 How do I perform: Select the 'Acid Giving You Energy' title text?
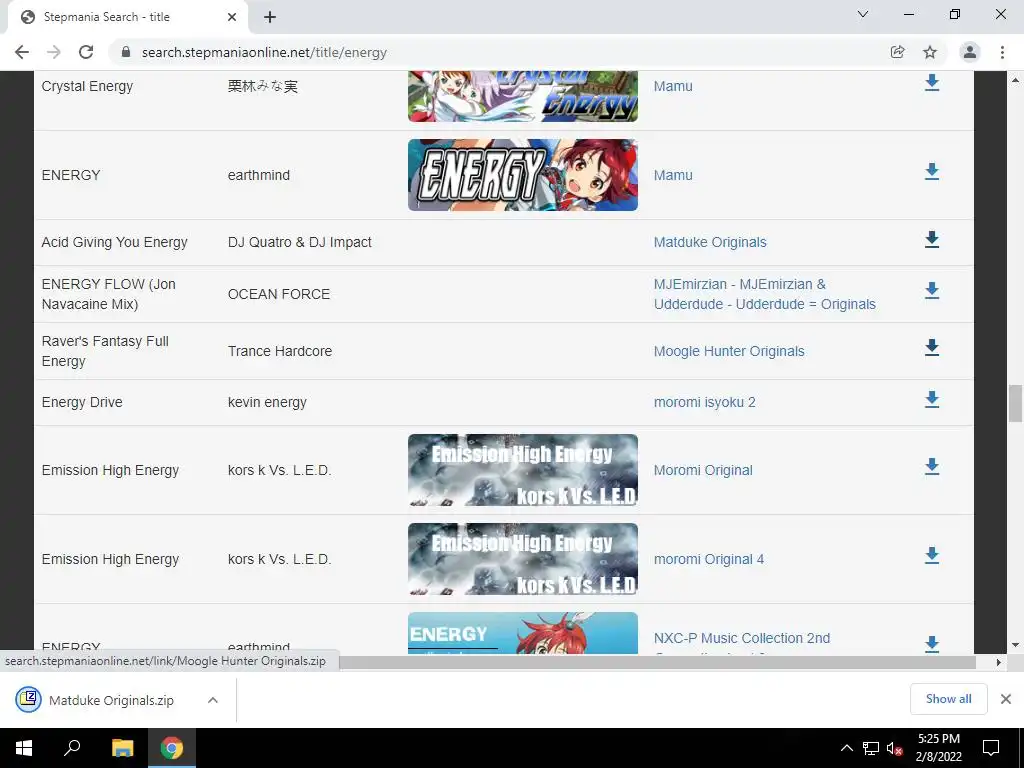click(114, 242)
